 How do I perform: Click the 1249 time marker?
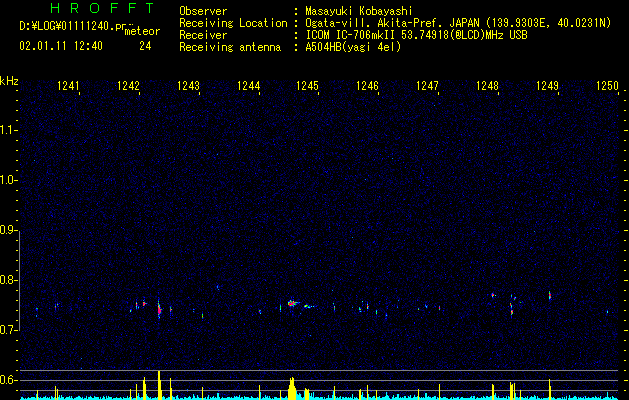click(547, 86)
